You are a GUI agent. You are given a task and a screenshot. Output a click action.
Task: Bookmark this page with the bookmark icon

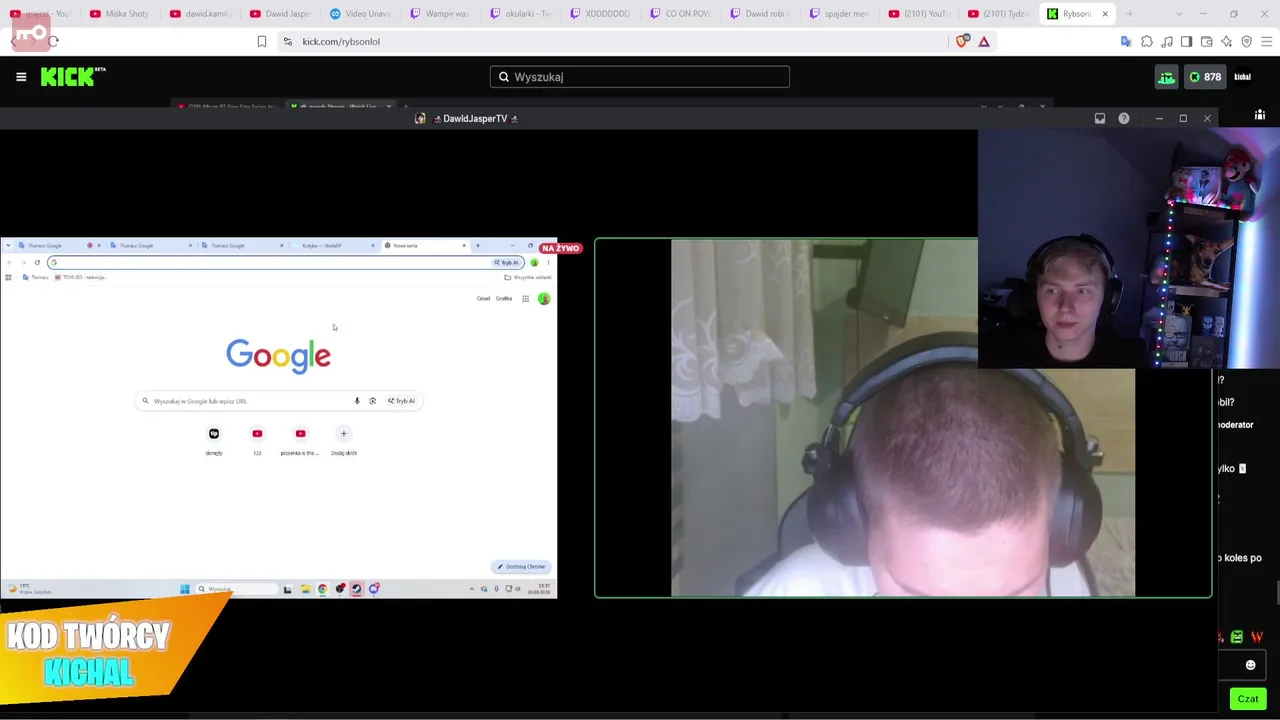point(262,42)
